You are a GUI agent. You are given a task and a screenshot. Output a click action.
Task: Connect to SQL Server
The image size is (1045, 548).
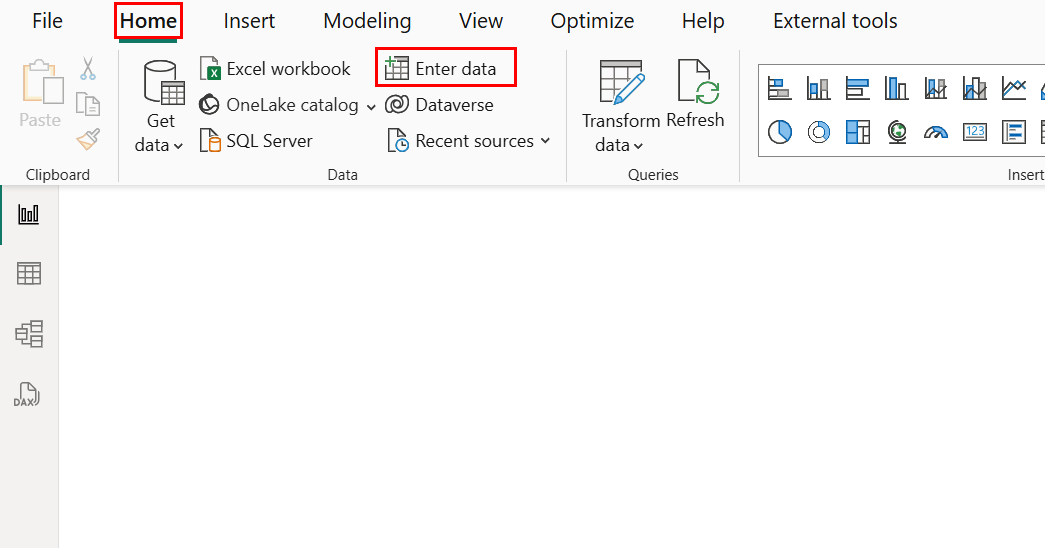click(257, 141)
